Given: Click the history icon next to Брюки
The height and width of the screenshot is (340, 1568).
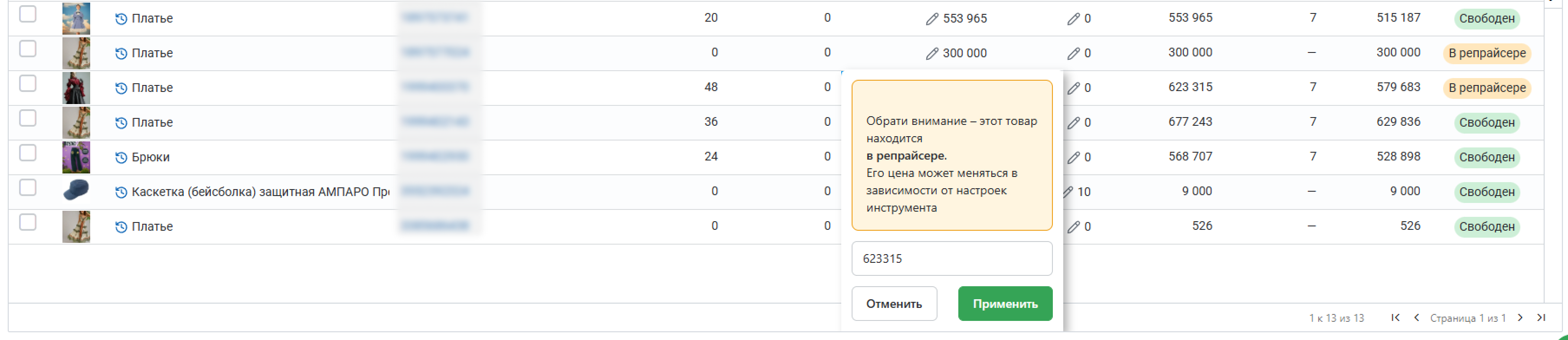Looking at the screenshot, I should [x=121, y=157].
